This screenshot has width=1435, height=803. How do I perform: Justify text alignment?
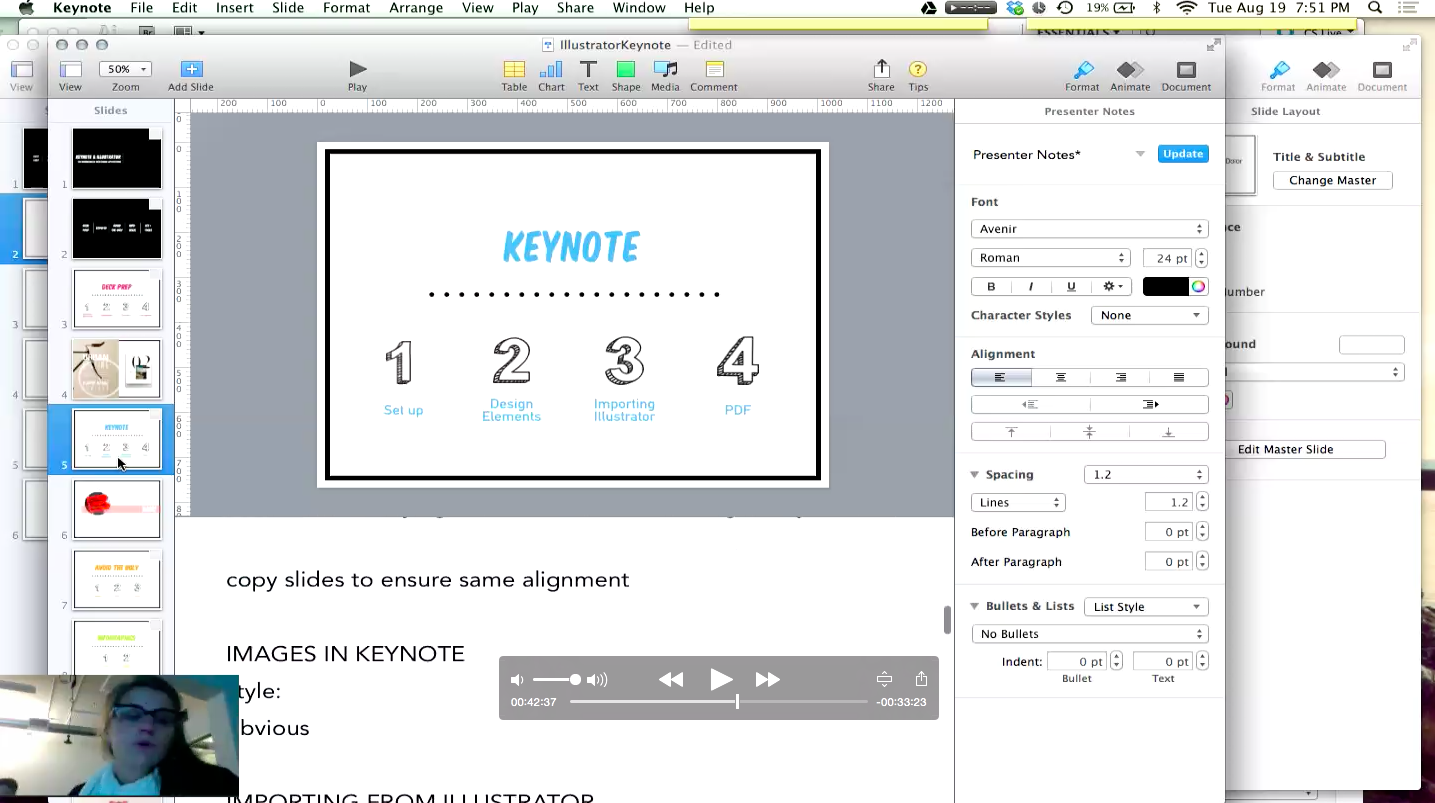point(1179,377)
